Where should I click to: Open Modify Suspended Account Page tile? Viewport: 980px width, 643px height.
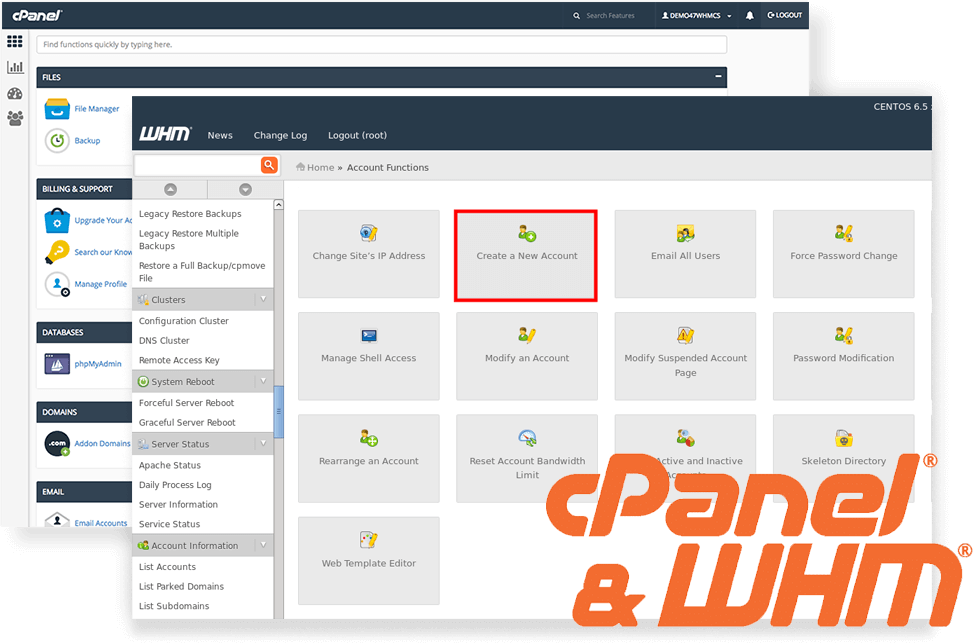click(685, 356)
